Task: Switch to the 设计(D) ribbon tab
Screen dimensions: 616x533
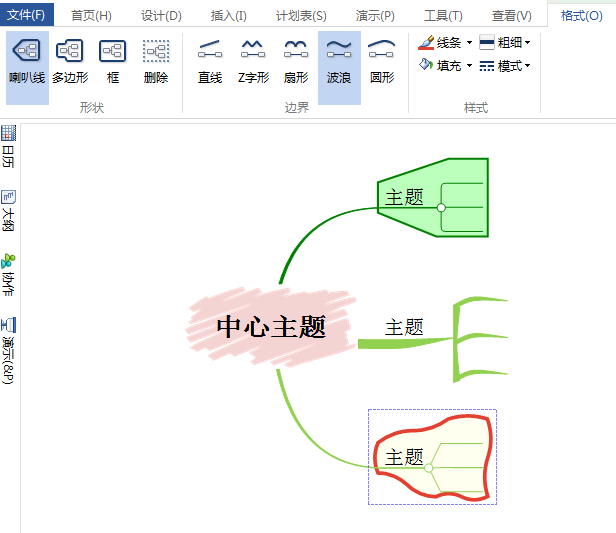Action: point(161,16)
